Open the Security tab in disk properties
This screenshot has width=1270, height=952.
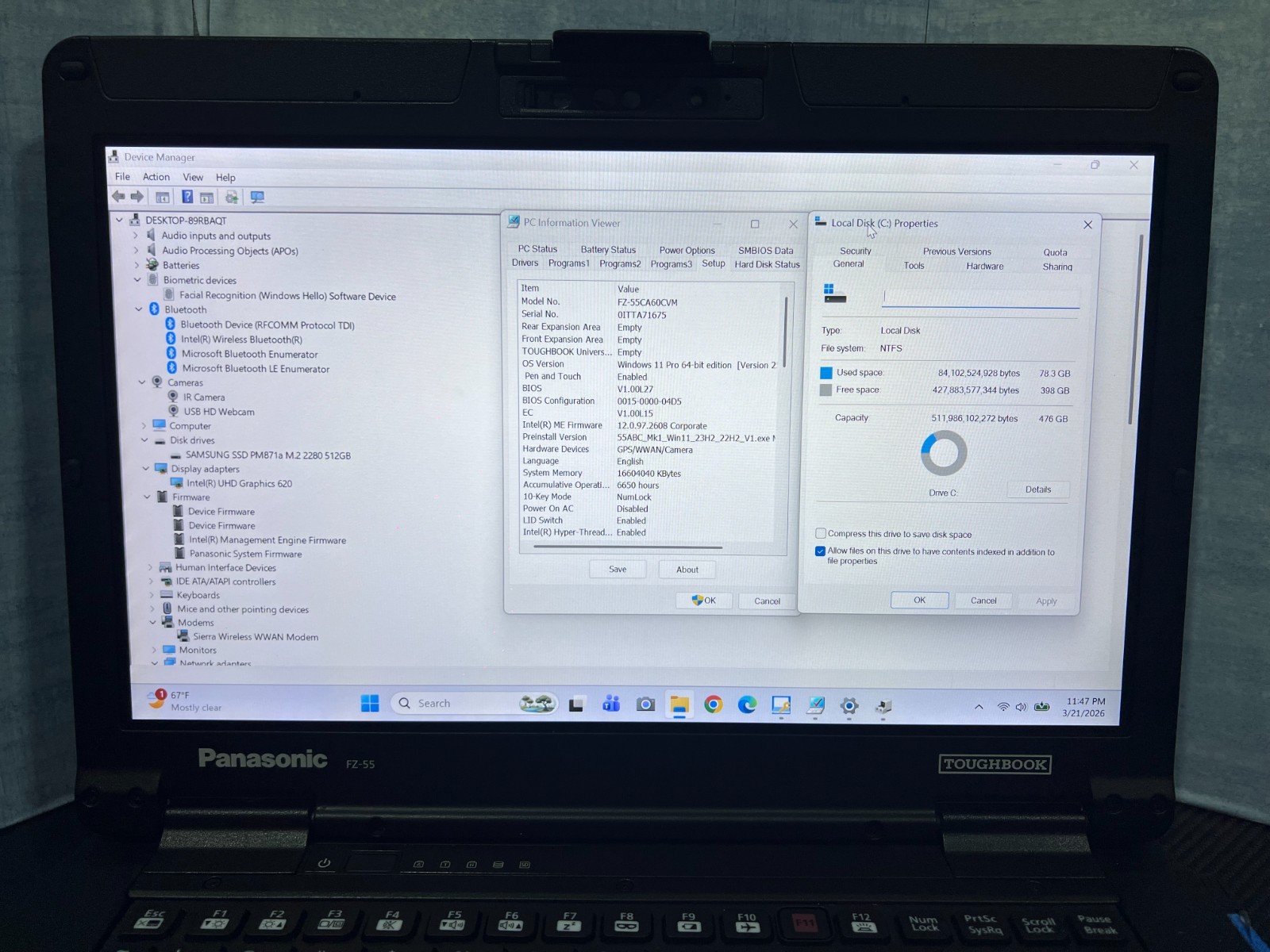tap(856, 251)
